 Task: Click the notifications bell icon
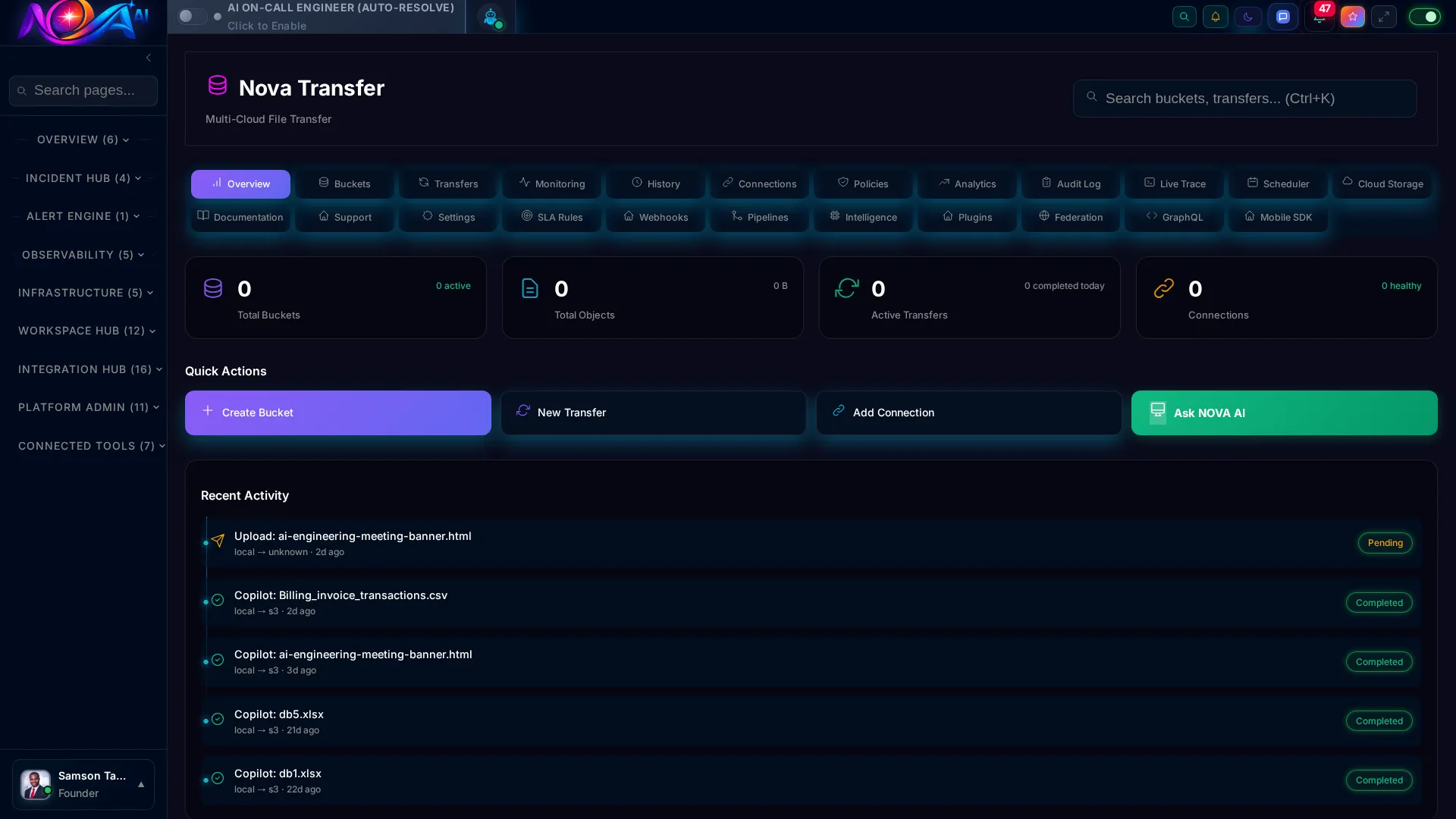(x=1215, y=16)
